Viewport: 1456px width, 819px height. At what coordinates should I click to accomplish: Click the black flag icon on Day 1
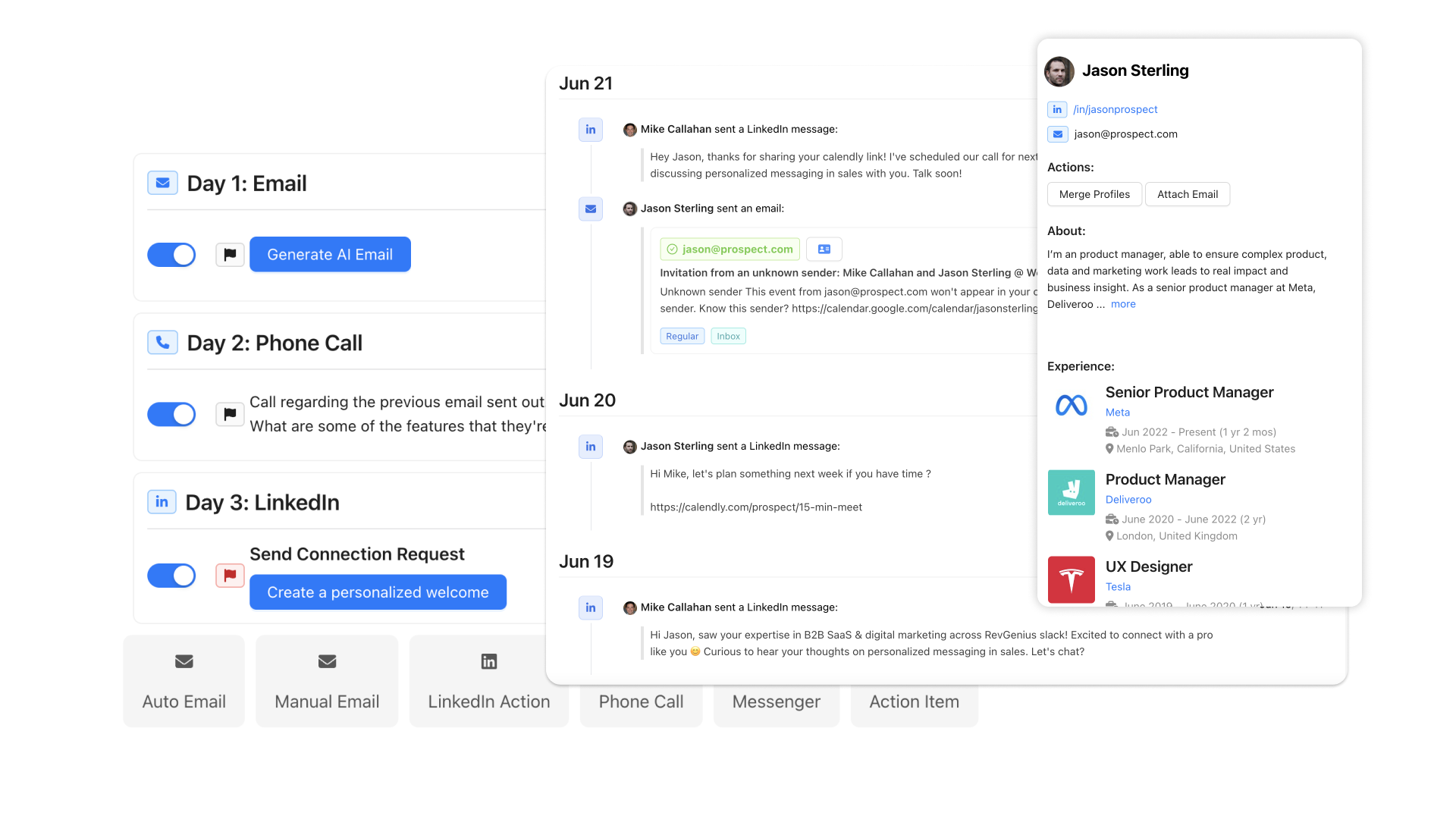click(x=230, y=255)
